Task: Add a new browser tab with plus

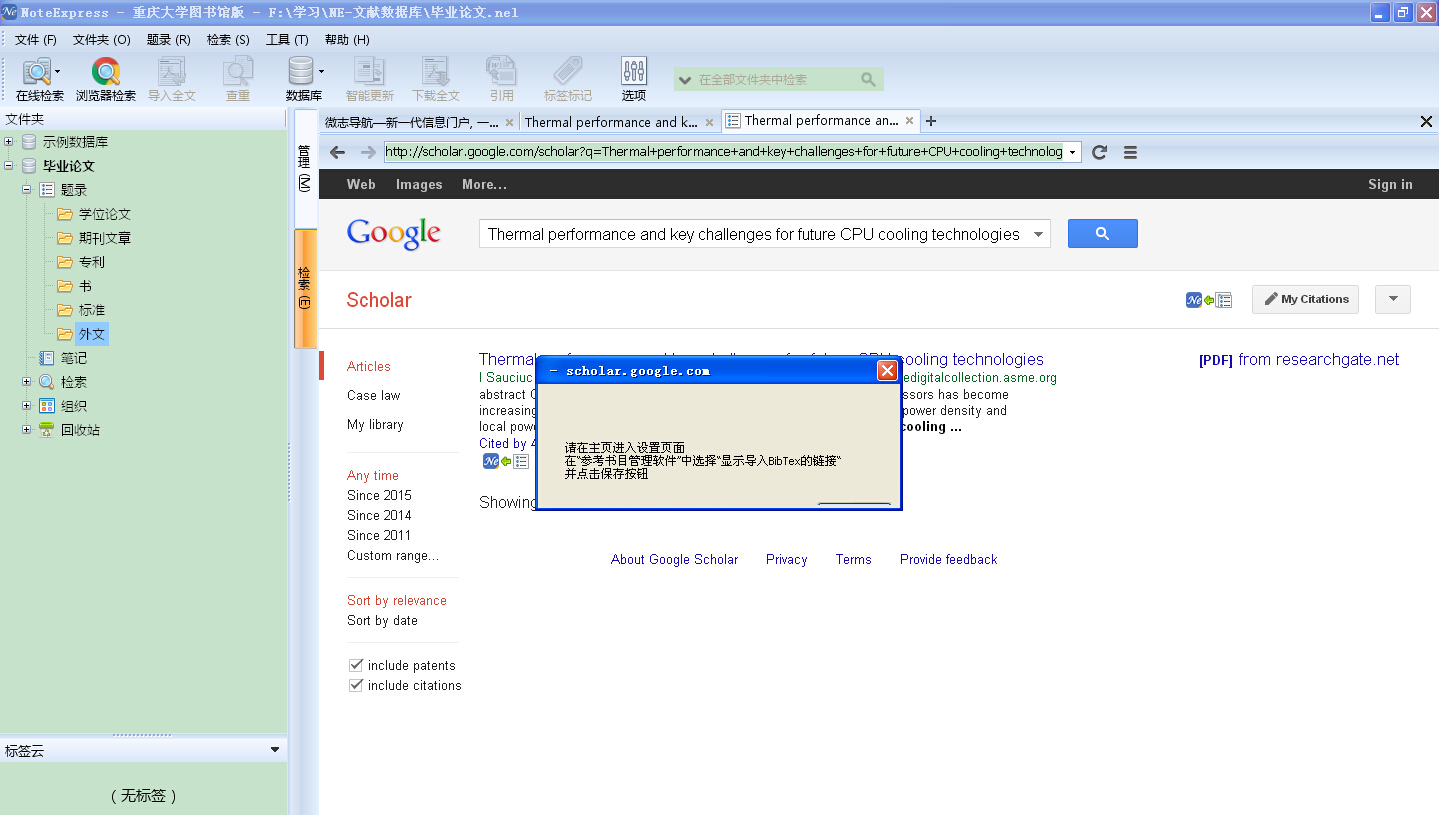Action: [931, 121]
